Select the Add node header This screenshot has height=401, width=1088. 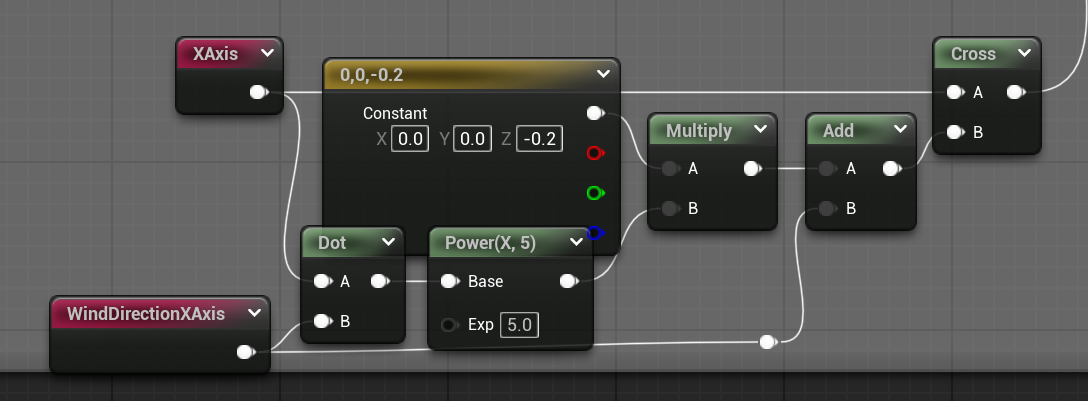[x=838, y=130]
